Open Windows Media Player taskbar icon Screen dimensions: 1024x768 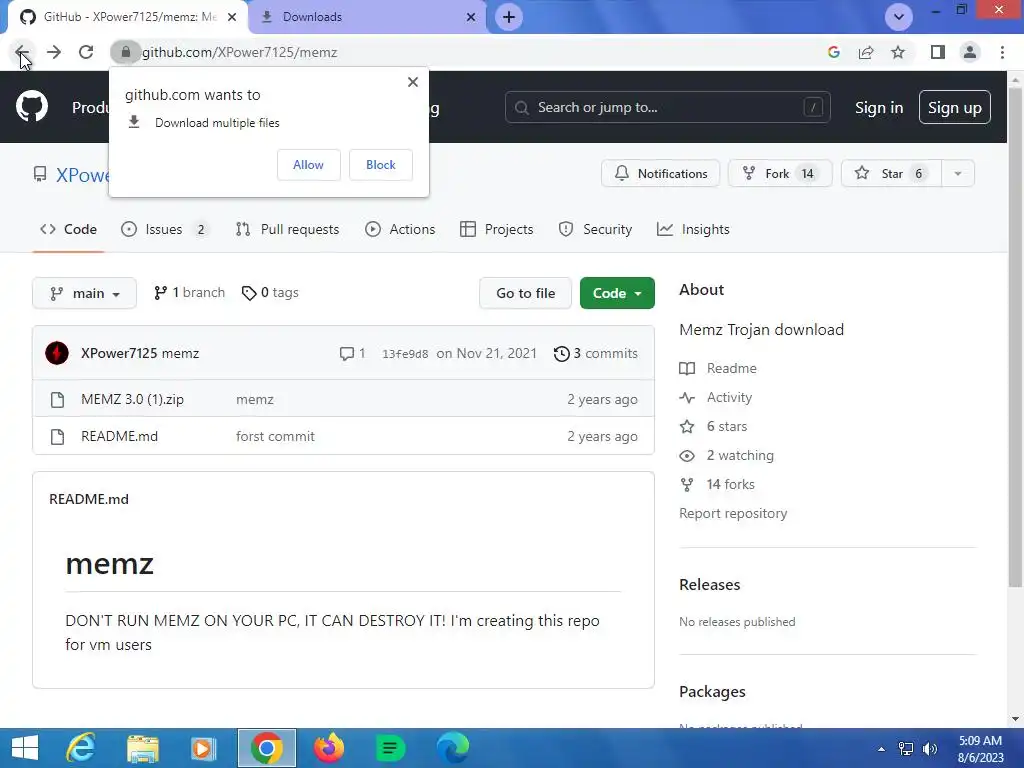click(202, 748)
